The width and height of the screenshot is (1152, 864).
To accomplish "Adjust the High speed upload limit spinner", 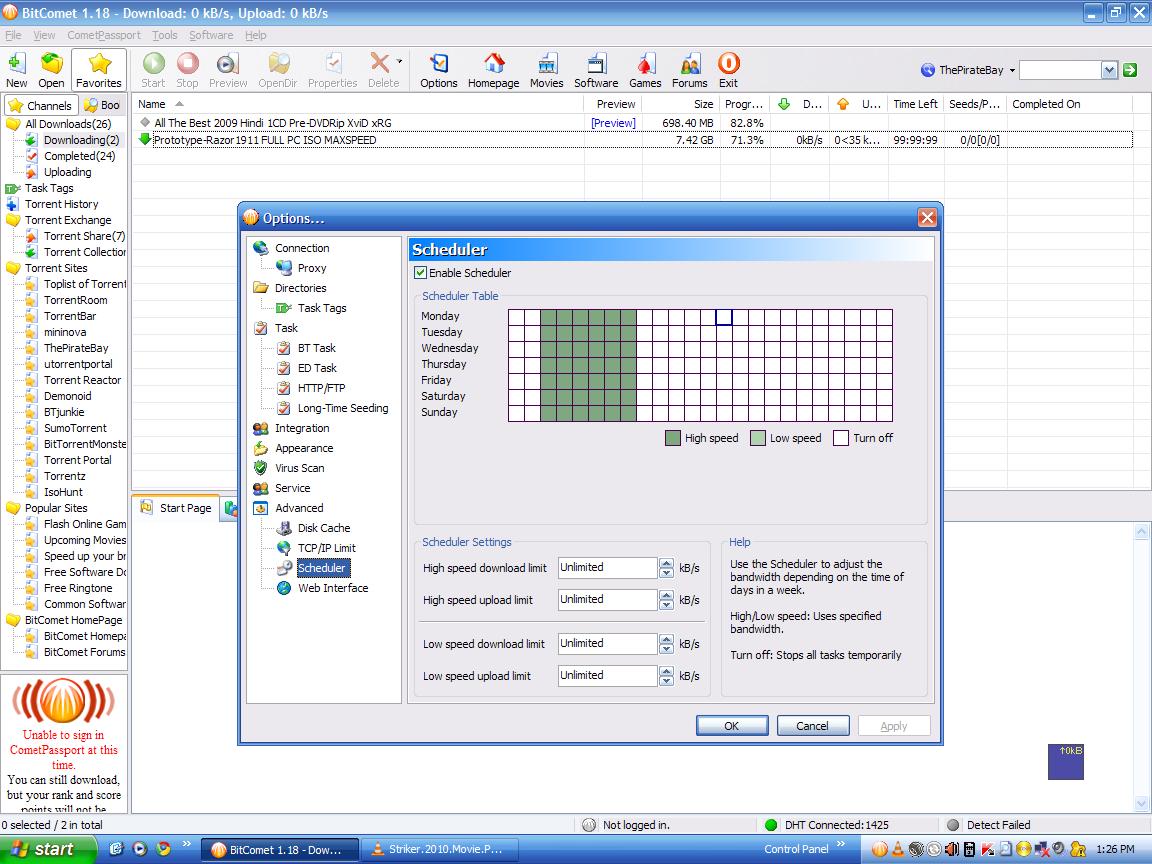I will (x=666, y=600).
